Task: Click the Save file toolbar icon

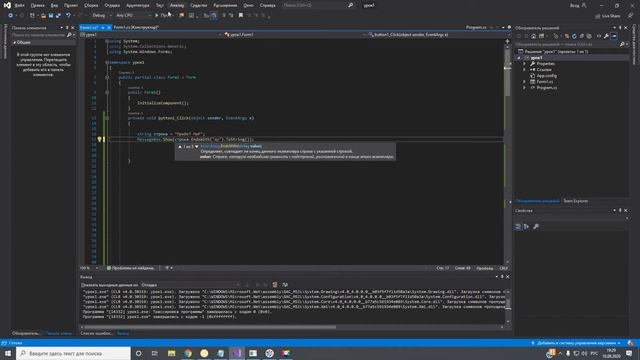Action: [x=51, y=16]
